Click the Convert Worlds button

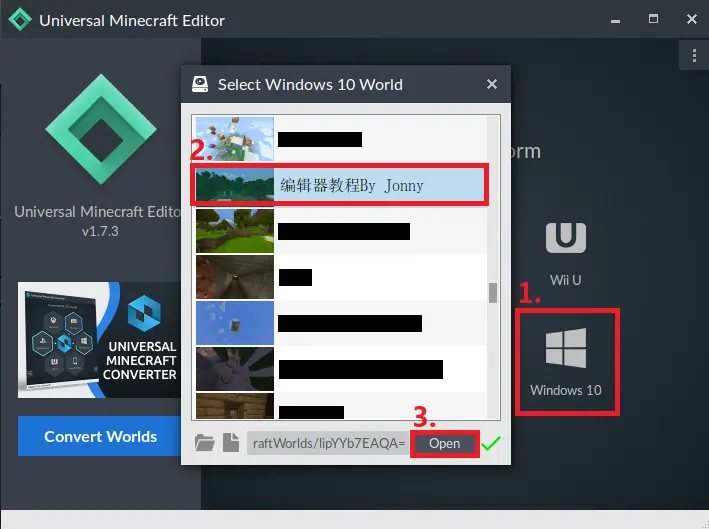pyautogui.click(x=100, y=437)
